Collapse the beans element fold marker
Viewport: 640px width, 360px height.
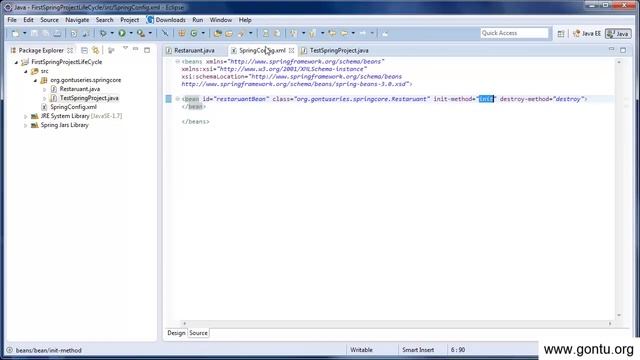[x=178, y=62]
